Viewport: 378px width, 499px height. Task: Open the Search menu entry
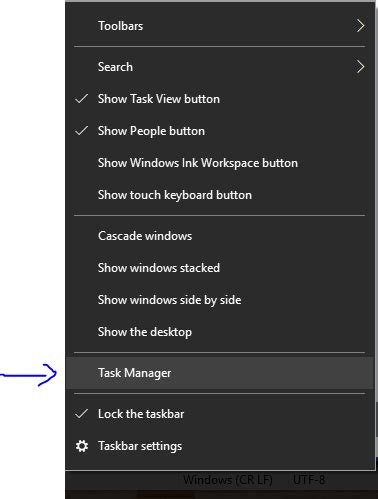(x=220, y=67)
